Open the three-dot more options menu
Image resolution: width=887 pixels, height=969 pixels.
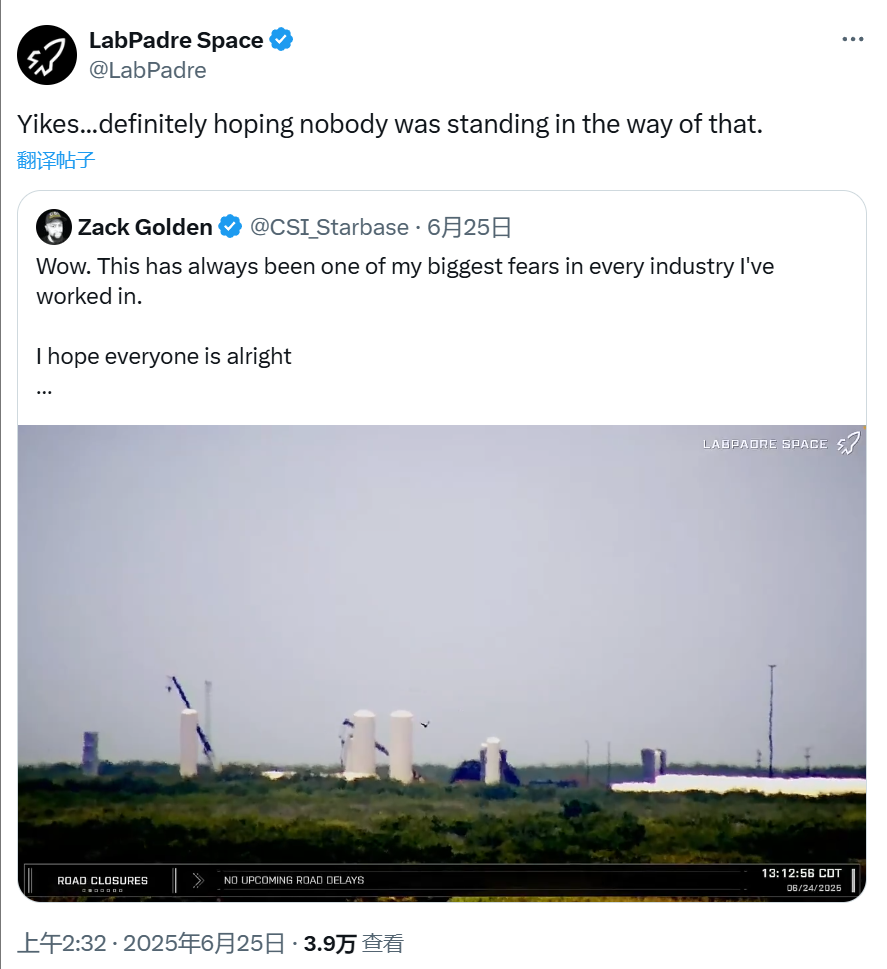[852, 40]
